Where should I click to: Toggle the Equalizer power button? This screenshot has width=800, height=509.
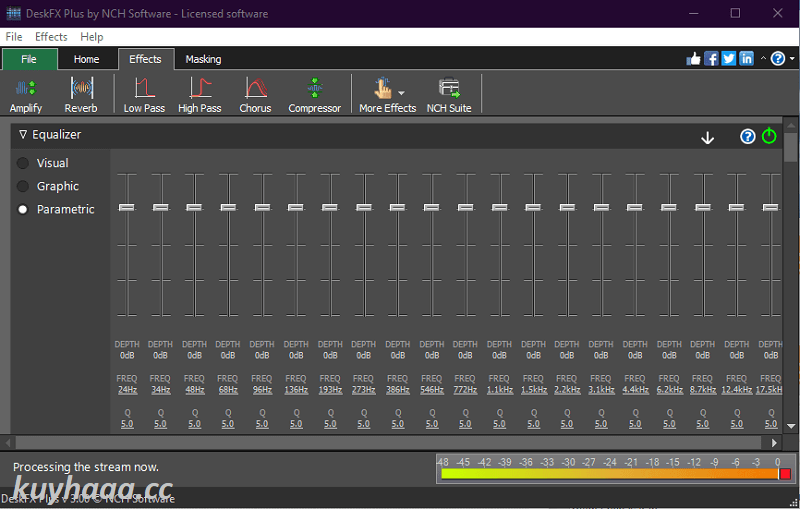769,136
